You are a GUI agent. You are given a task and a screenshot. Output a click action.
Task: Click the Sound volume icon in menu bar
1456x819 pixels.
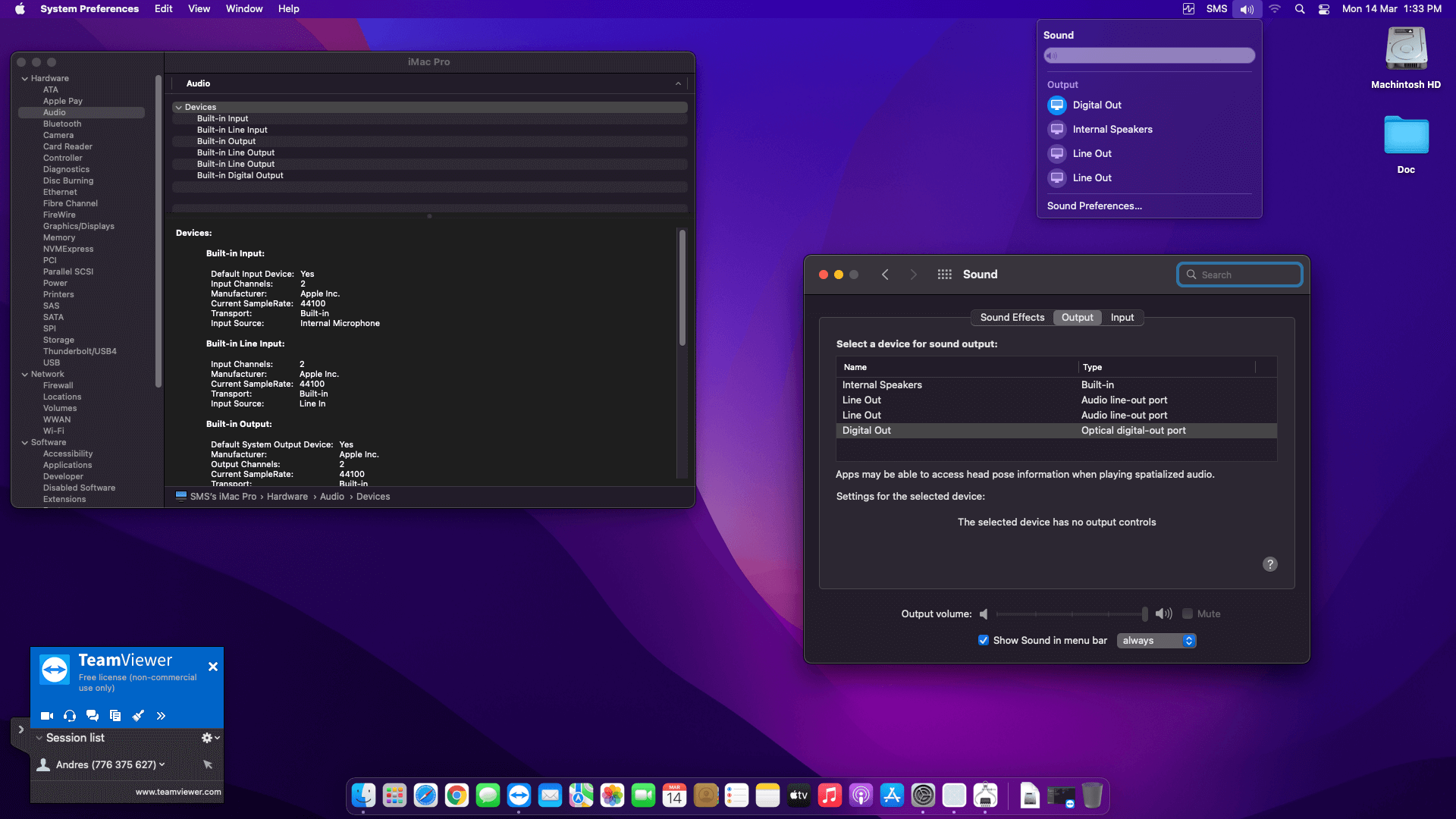coord(1247,9)
